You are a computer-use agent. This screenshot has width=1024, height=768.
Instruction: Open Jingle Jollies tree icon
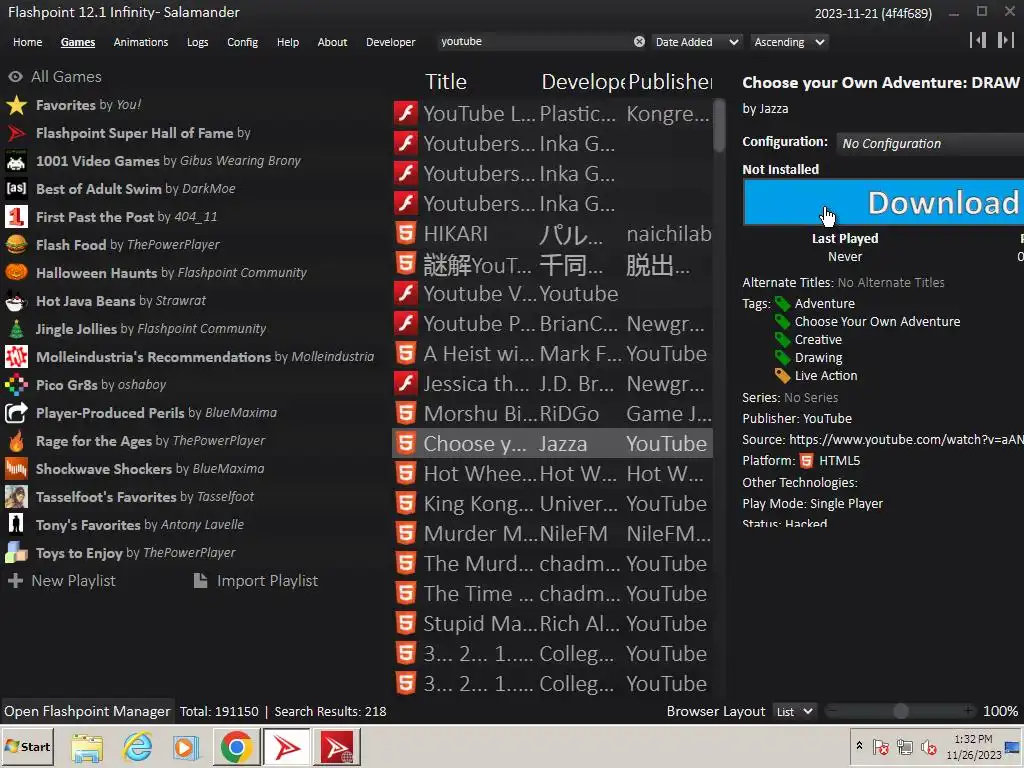tap(16, 328)
